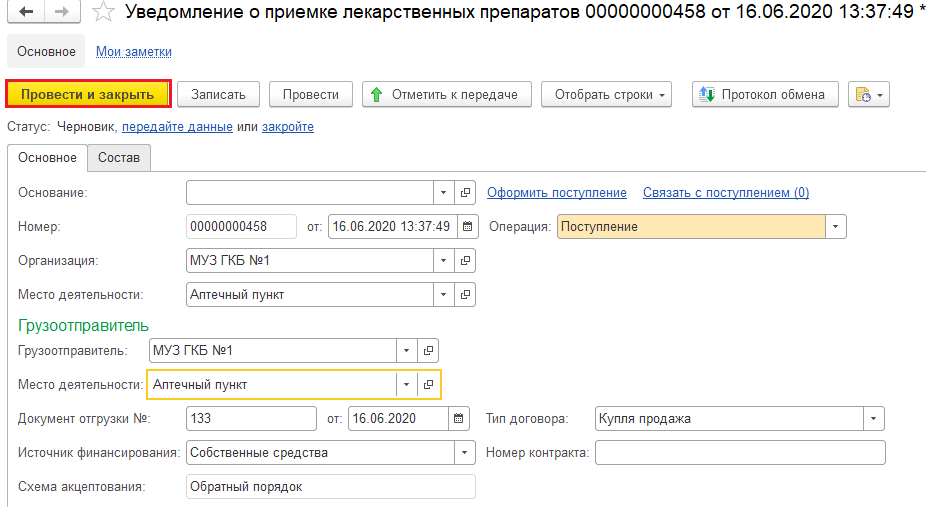Click the Провести и закрыть button
Screen dimensions: 926x507
pyautogui.click(x=88, y=94)
